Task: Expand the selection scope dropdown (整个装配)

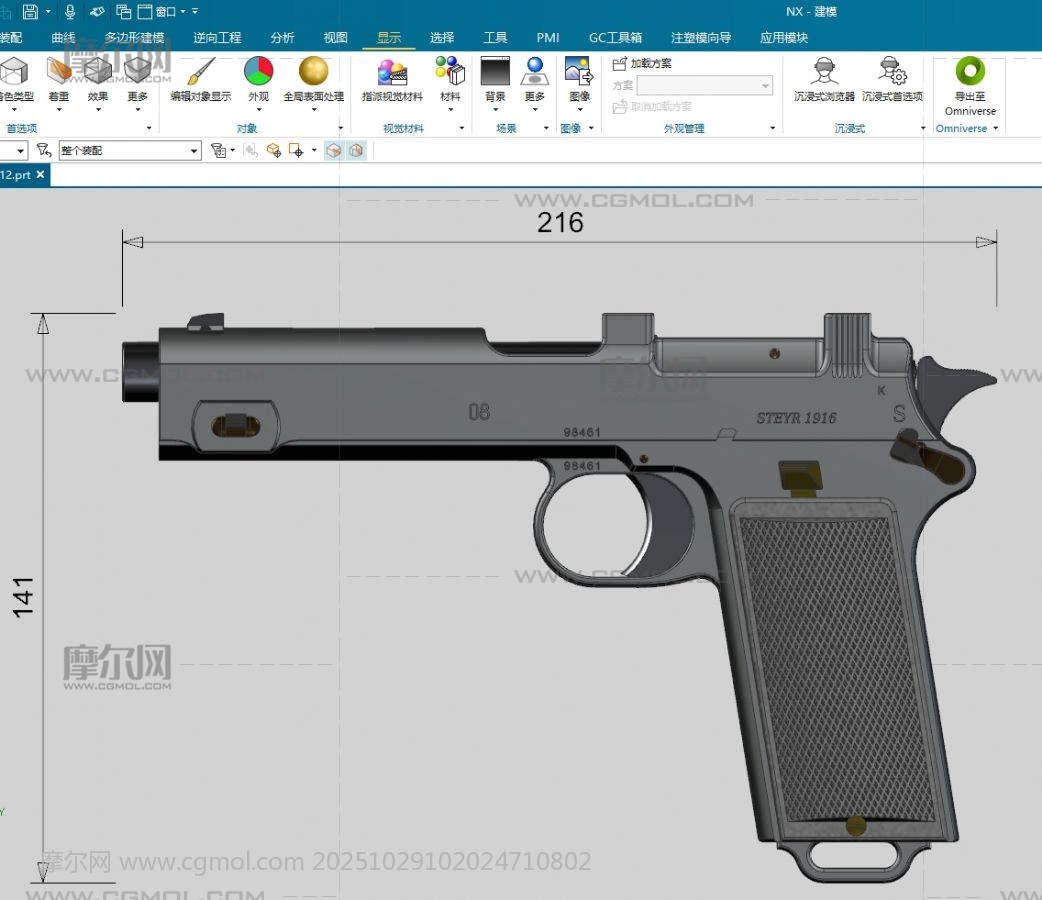Action: tap(195, 150)
